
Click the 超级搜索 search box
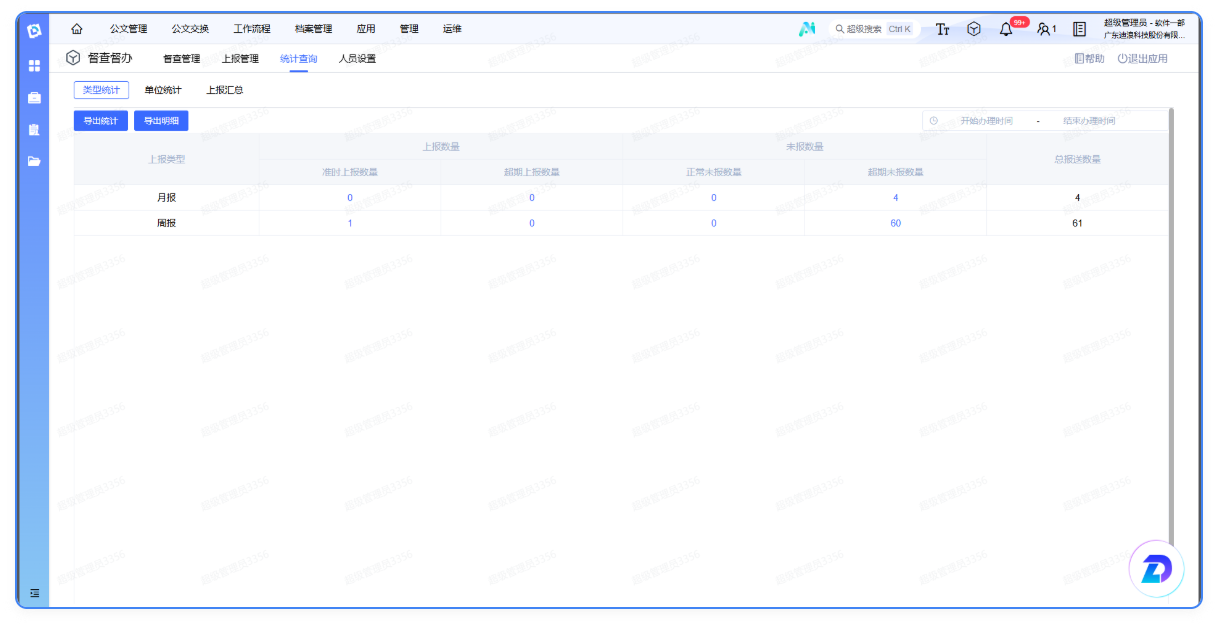click(x=873, y=29)
